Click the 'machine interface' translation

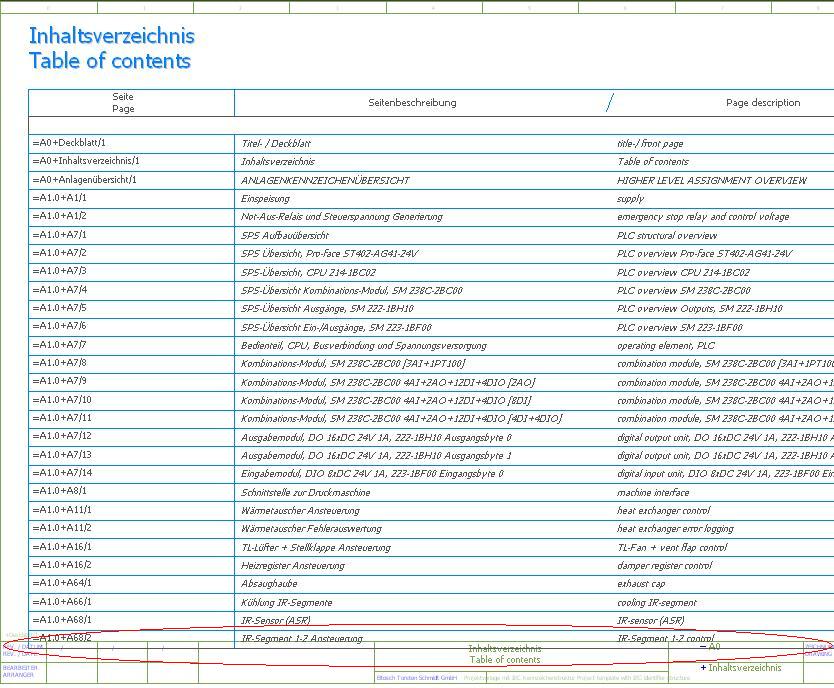coord(653,492)
